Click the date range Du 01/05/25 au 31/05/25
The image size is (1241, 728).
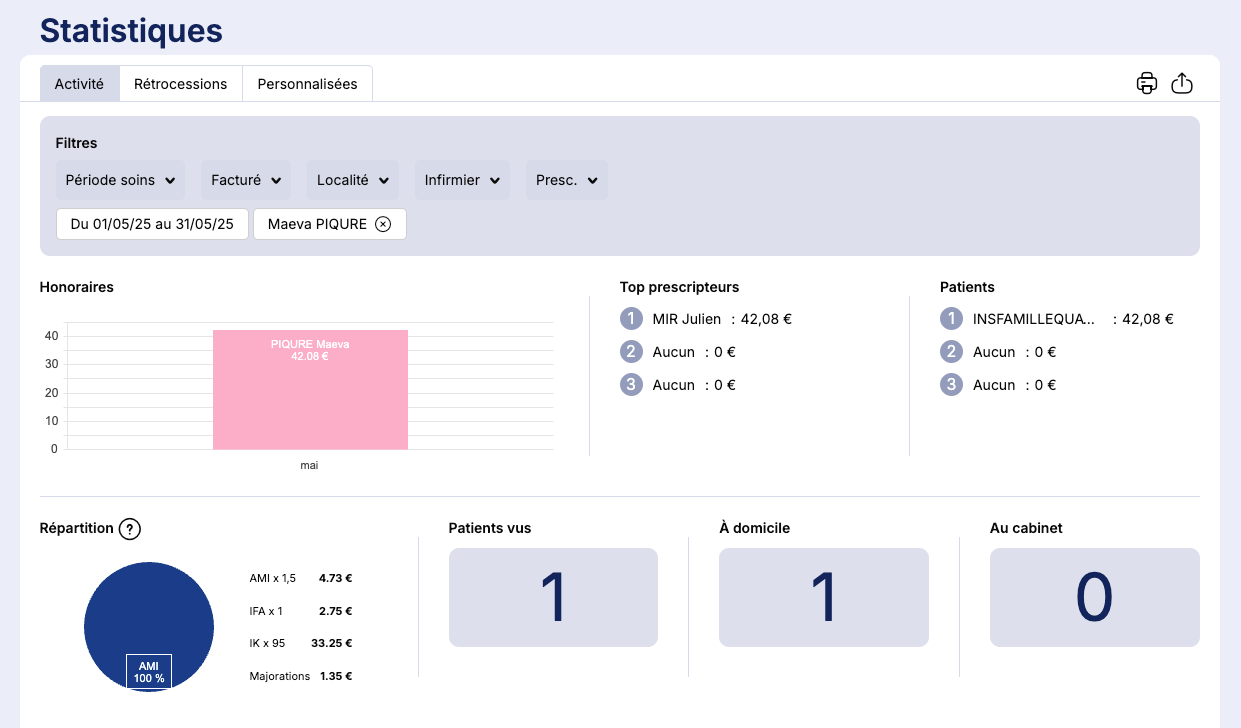152,224
